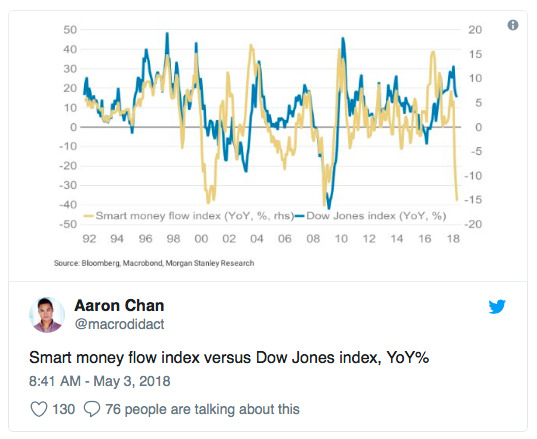
Task: Click the Twitter bird logo
Action: point(497,306)
